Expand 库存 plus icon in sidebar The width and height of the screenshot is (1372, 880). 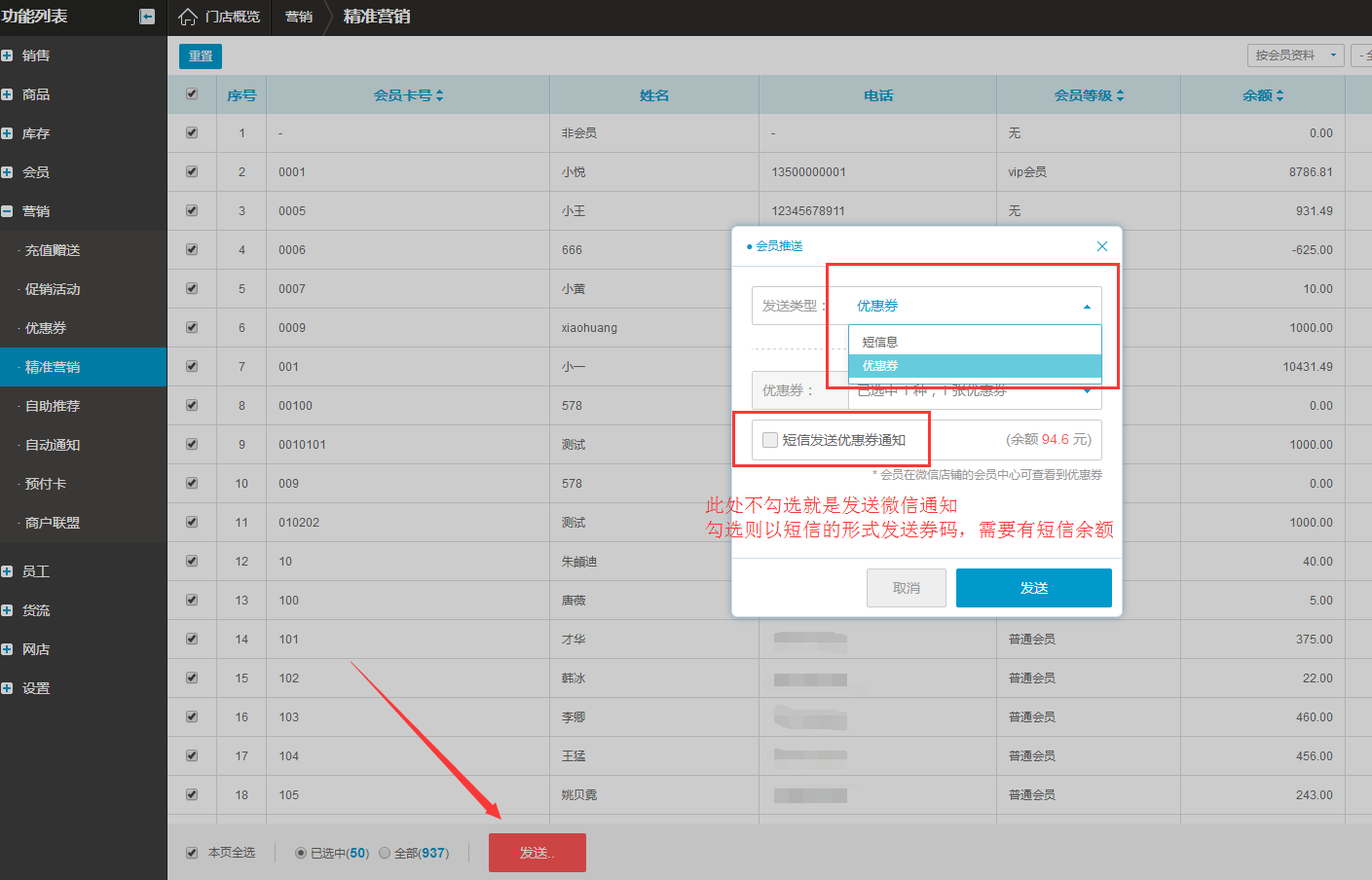(x=7, y=133)
